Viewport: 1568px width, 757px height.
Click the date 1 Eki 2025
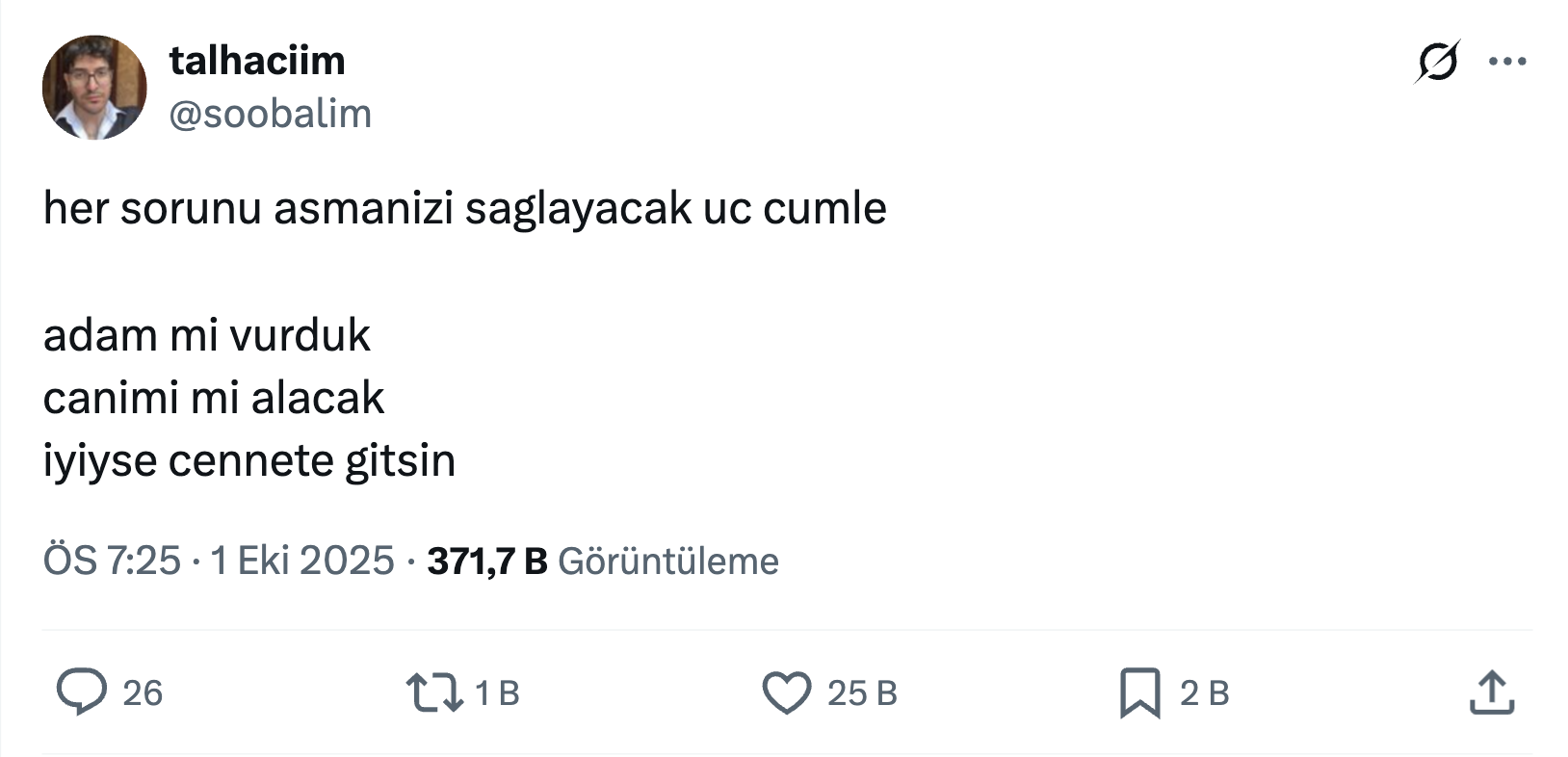click(x=302, y=561)
